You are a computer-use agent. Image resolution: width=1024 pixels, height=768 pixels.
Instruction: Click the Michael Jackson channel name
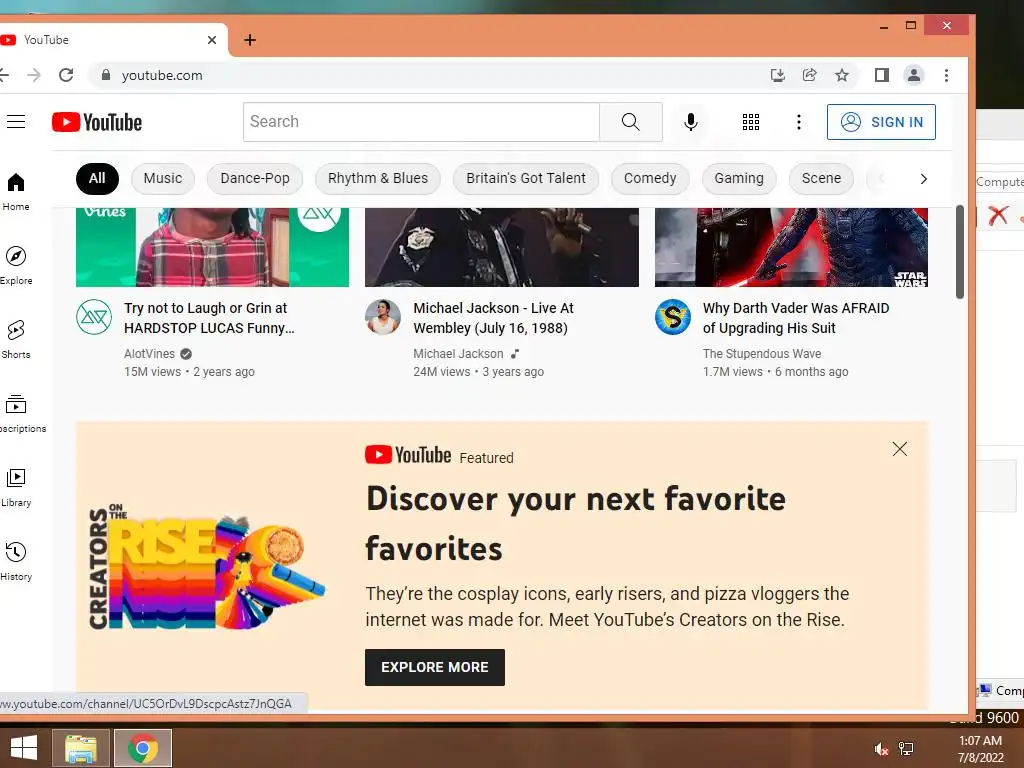[x=458, y=353]
